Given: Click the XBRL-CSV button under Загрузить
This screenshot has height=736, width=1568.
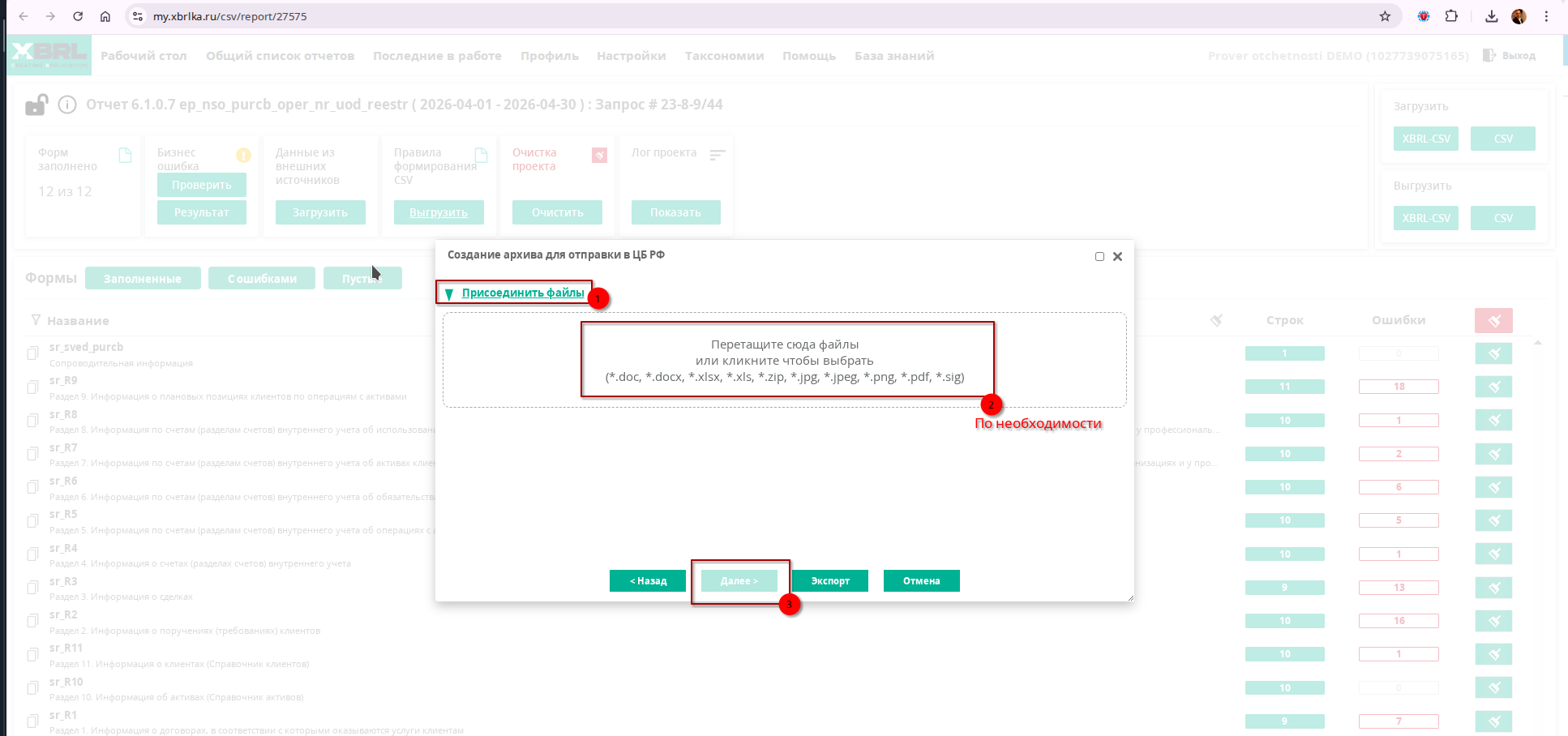Looking at the screenshot, I should 1425,139.
